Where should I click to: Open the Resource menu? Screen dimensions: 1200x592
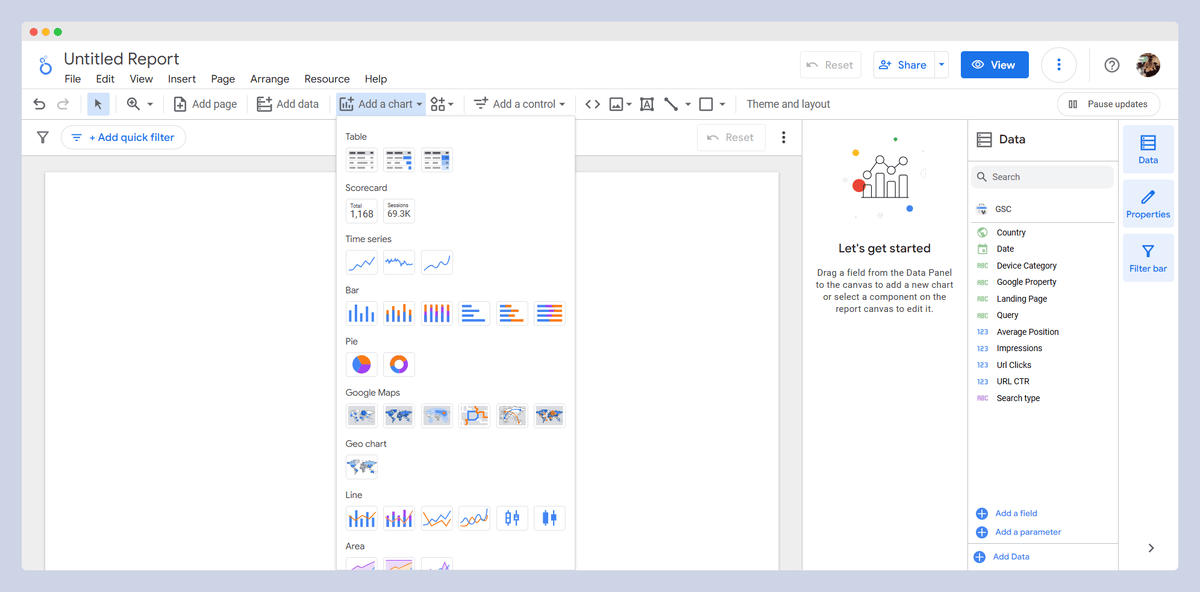point(327,79)
